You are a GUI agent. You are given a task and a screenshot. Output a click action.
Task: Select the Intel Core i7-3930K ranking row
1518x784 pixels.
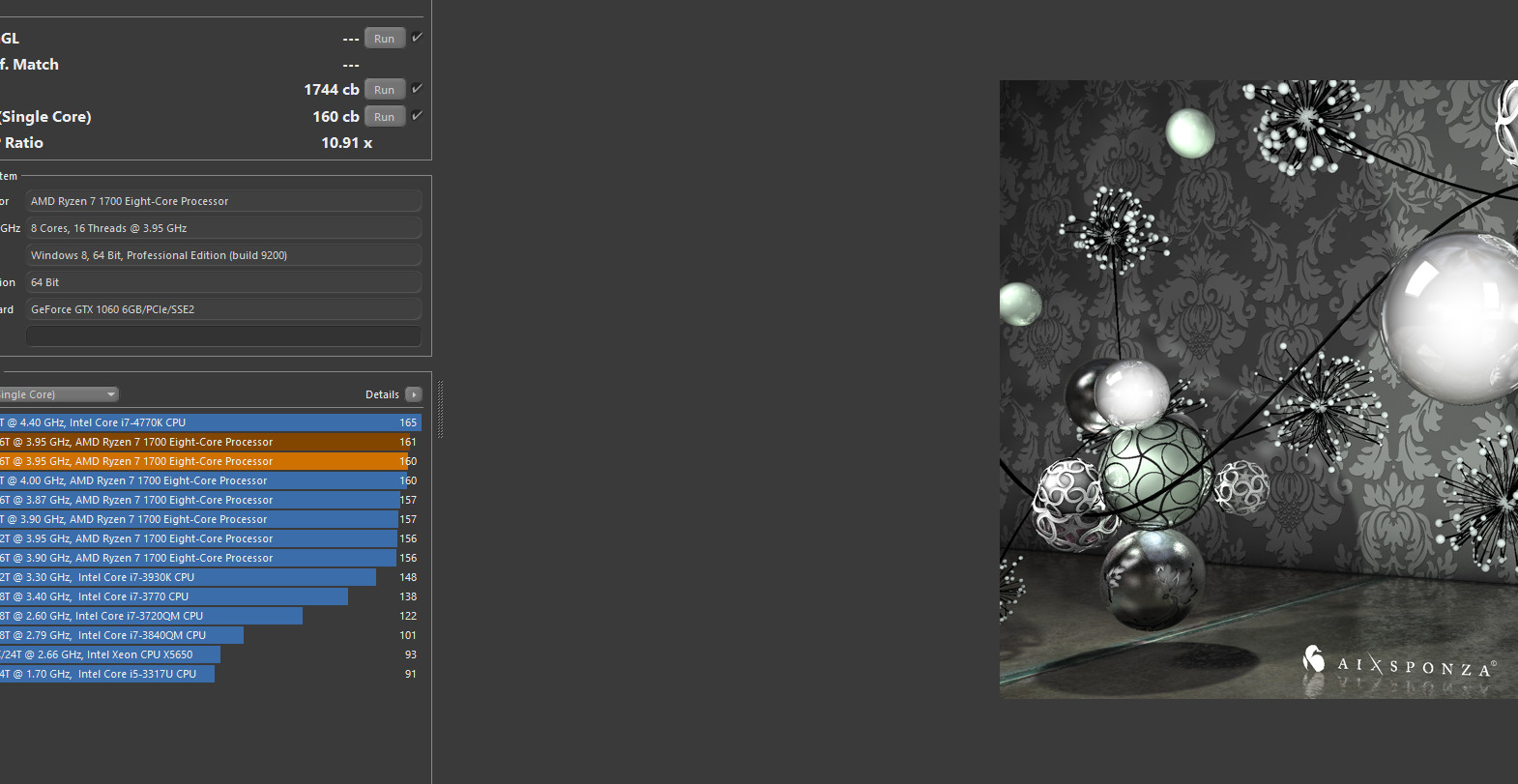211,577
